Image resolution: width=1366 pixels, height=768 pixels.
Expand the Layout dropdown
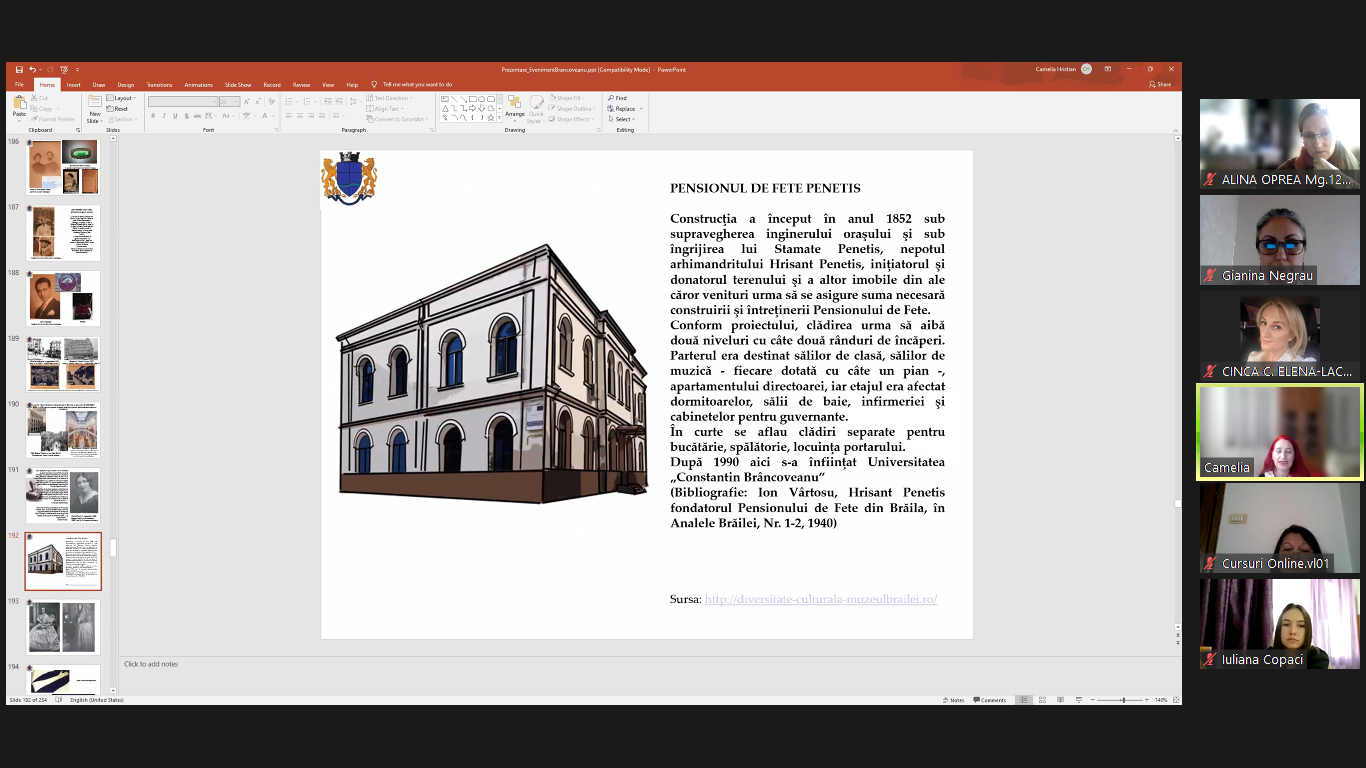(x=122, y=98)
